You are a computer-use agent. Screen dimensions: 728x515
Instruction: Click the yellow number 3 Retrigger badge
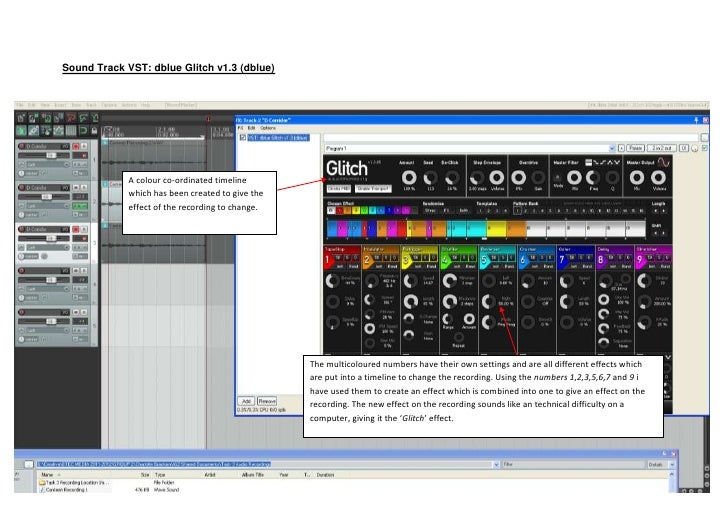(x=406, y=261)
